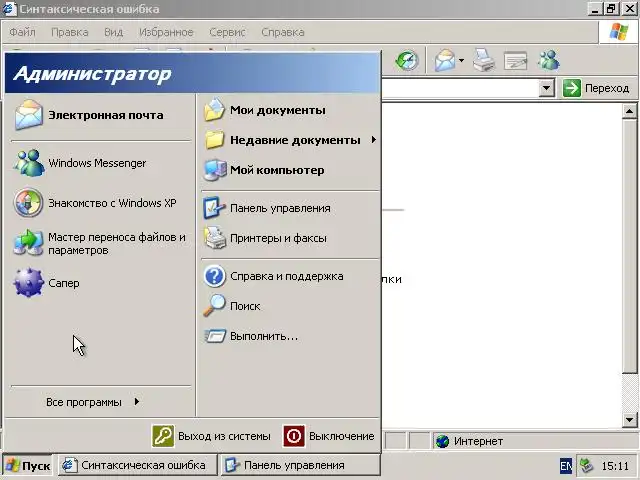This screenshot has height=480, width=640.
Task: Click the Edit page toolbar icon
Action: tap(516, 61)
